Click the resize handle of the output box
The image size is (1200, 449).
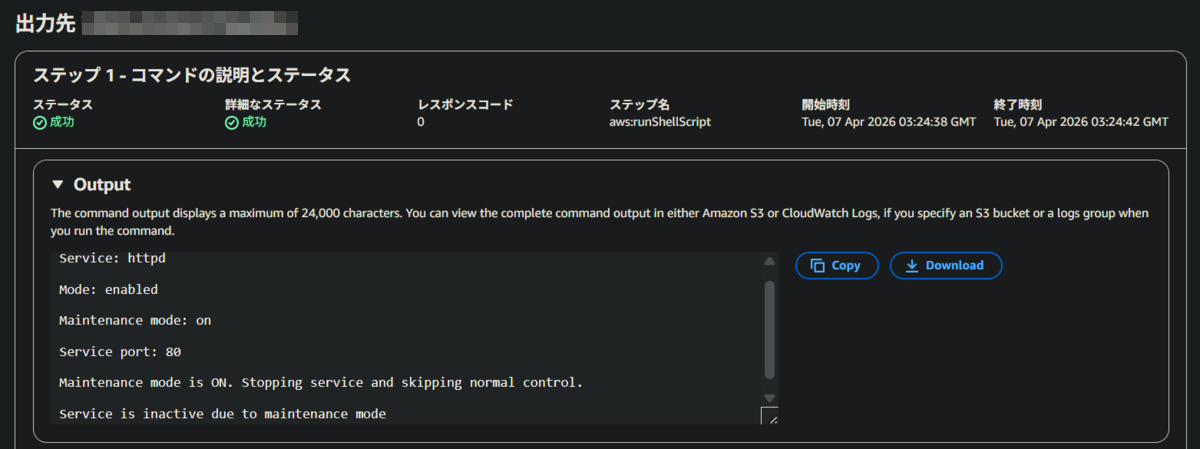point(770,416)
